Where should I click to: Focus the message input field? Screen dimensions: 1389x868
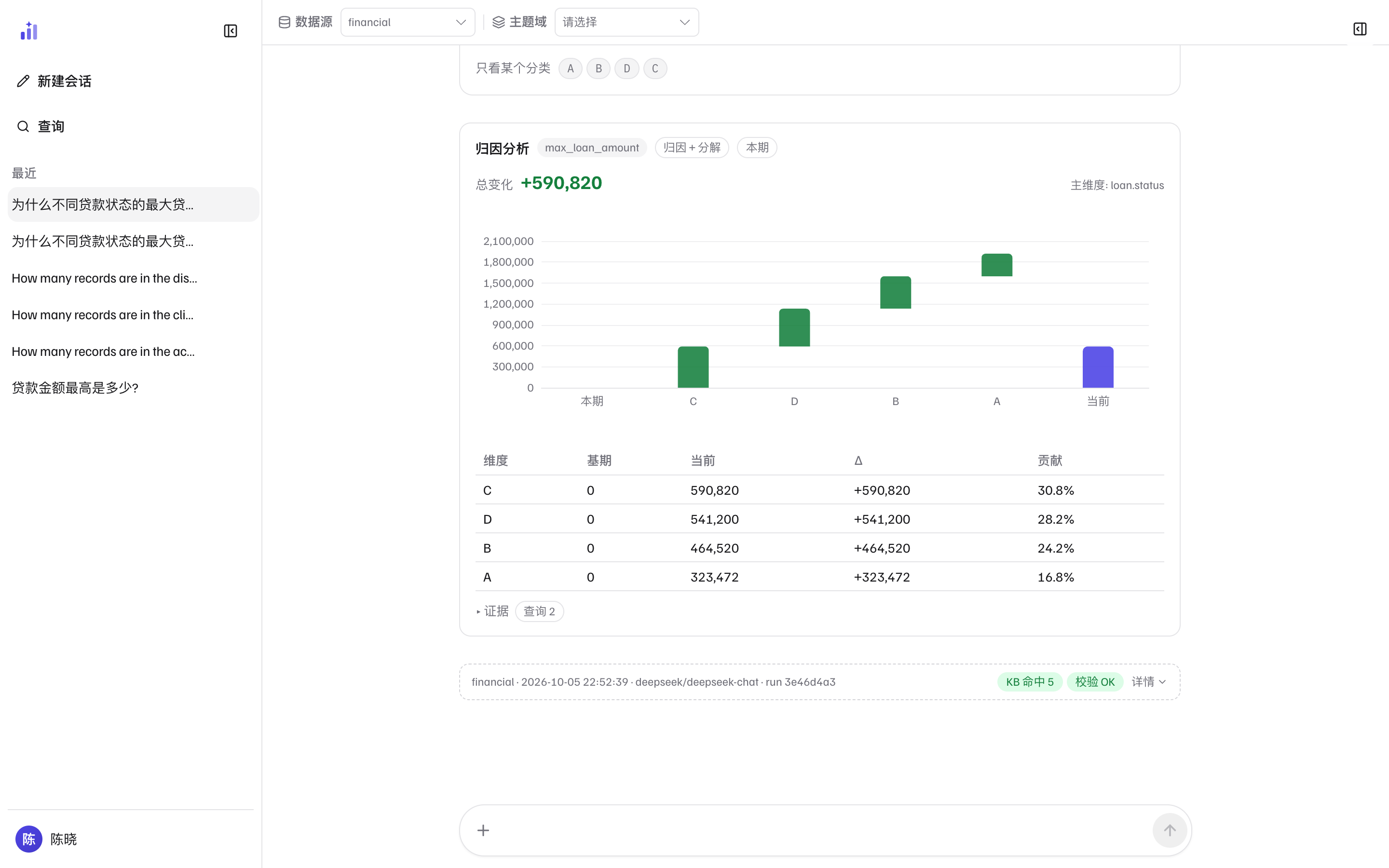(821, 830)
